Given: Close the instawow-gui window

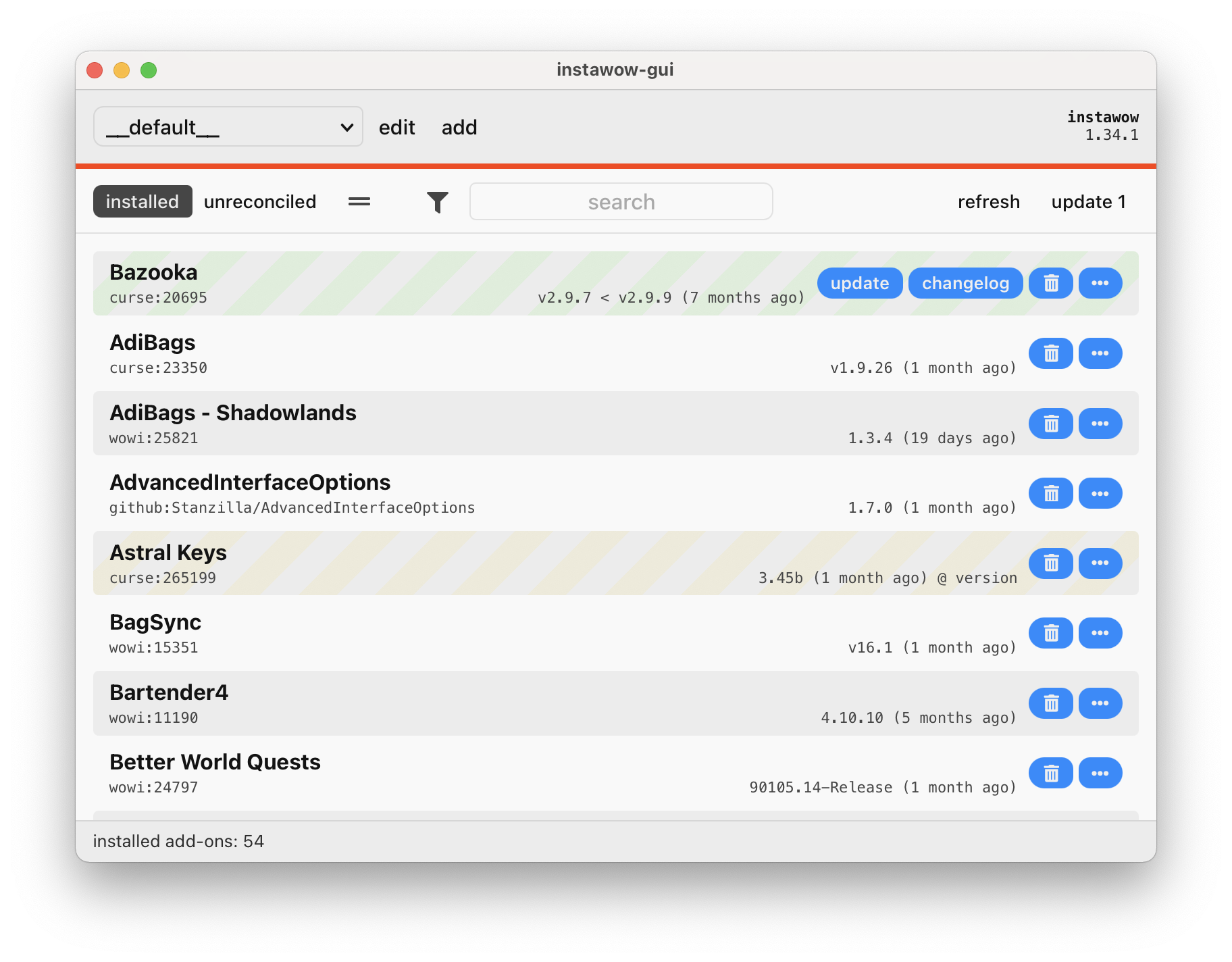Looking at the screenshot, I should coord(95,70).
